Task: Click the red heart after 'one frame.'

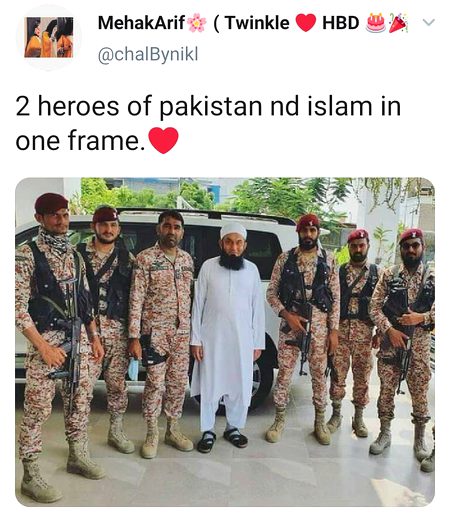Action: pos(163,140)
